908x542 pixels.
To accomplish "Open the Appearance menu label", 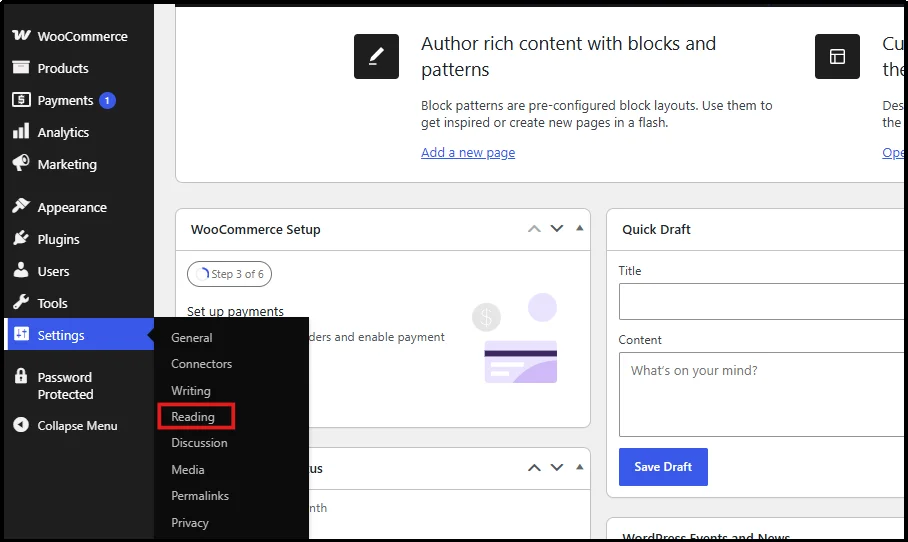I will coord(72,207).
